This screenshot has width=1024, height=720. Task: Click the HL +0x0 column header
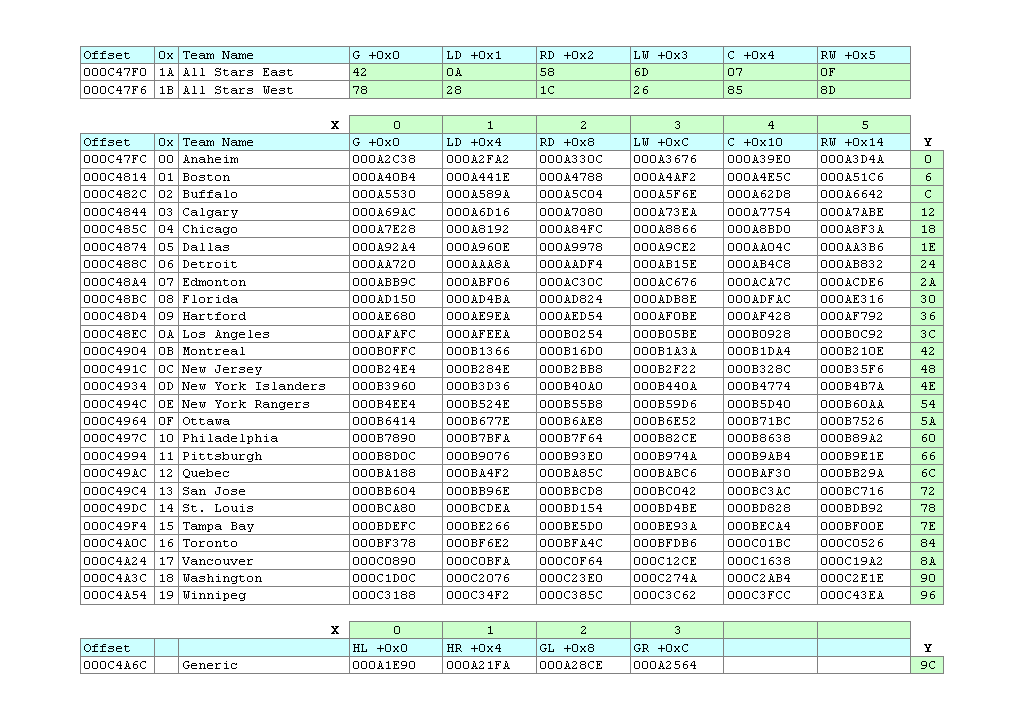tap(395, 648)
